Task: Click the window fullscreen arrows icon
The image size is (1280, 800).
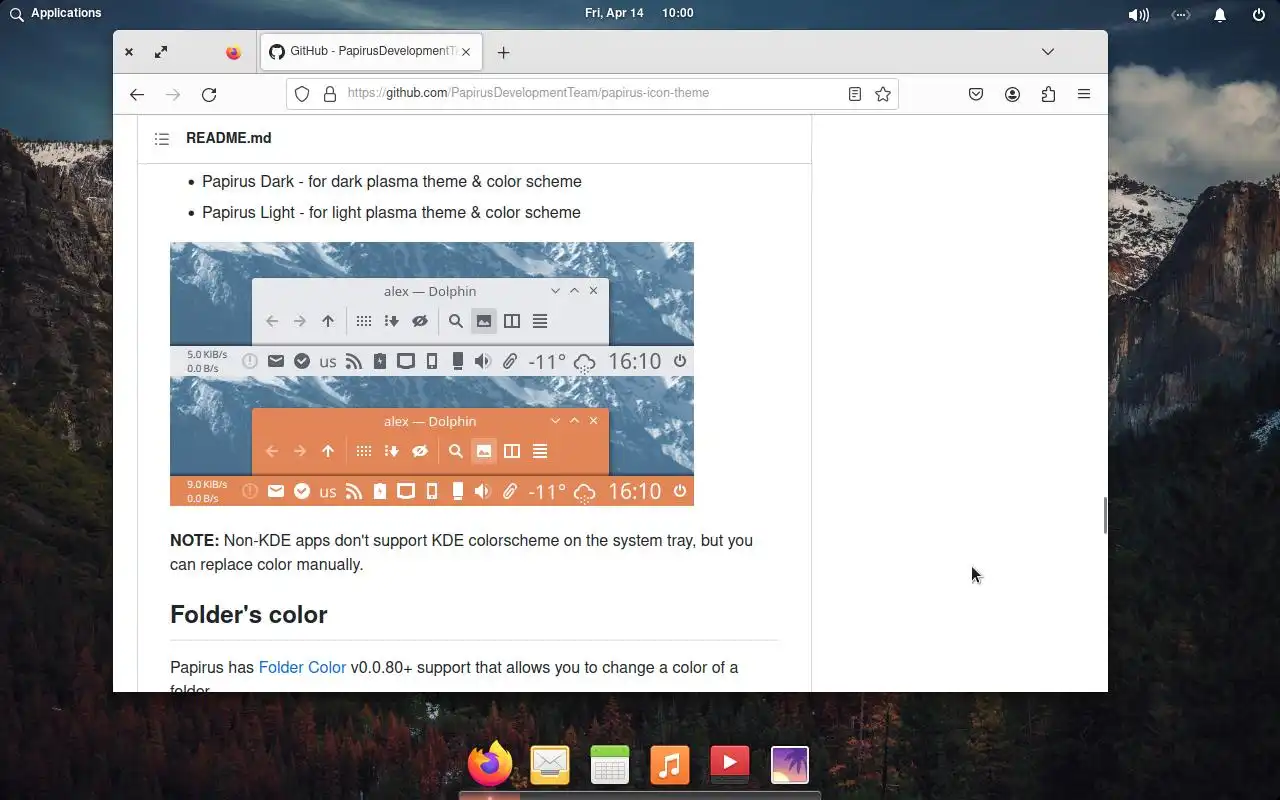Action: 161,52
